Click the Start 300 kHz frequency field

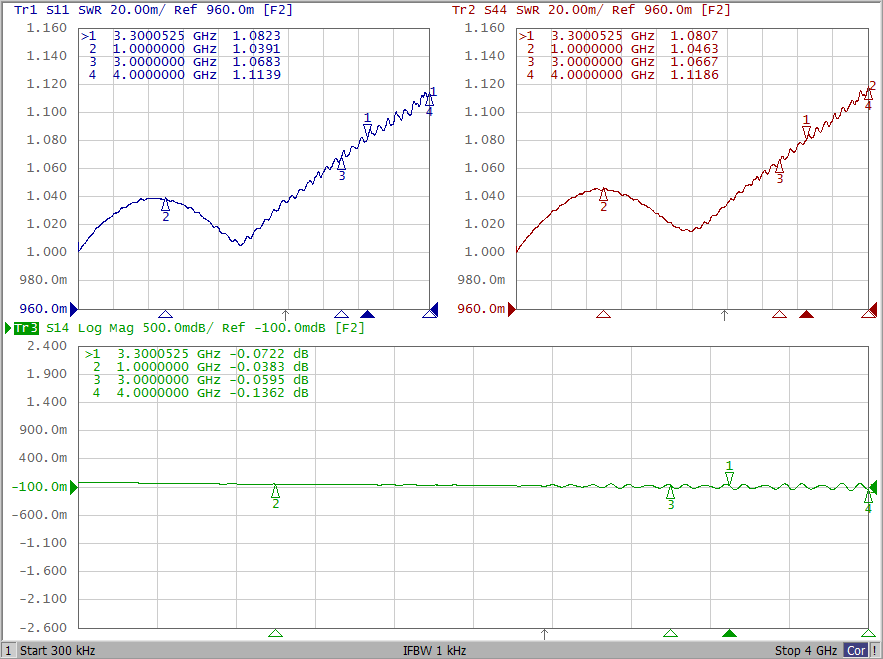(x=58, y=651)
